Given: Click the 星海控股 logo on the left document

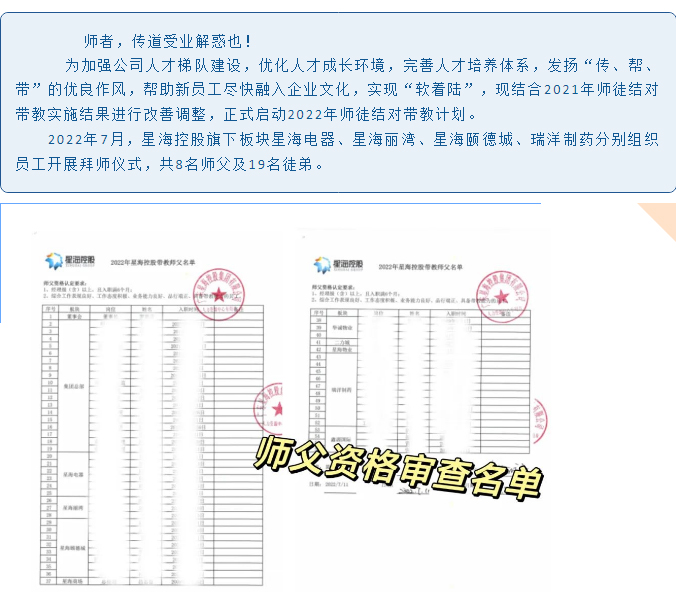Looking at the screenshot, I should click(70, 260).
